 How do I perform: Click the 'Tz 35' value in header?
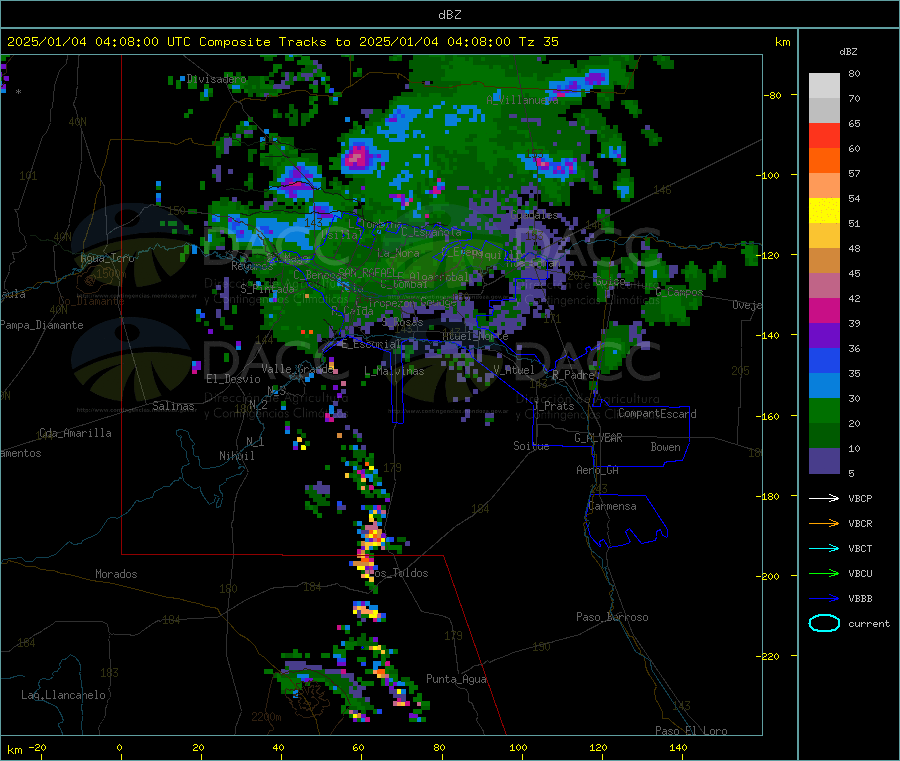538,42
